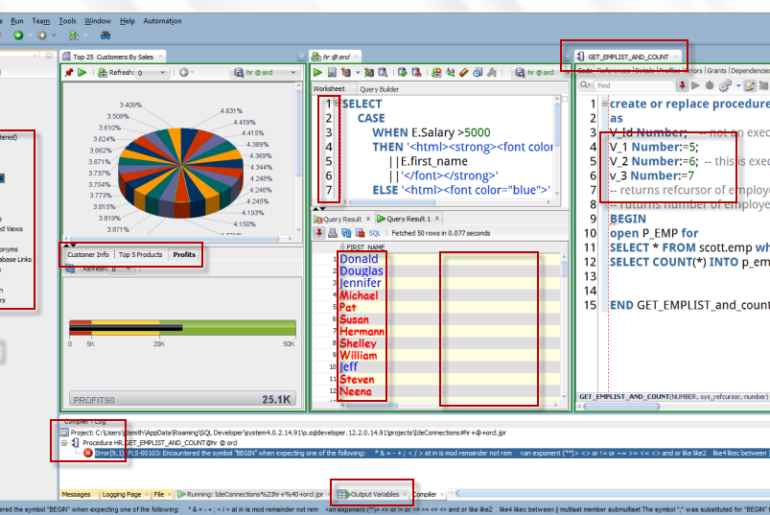Select the Profits tab

tap(184, 254)
